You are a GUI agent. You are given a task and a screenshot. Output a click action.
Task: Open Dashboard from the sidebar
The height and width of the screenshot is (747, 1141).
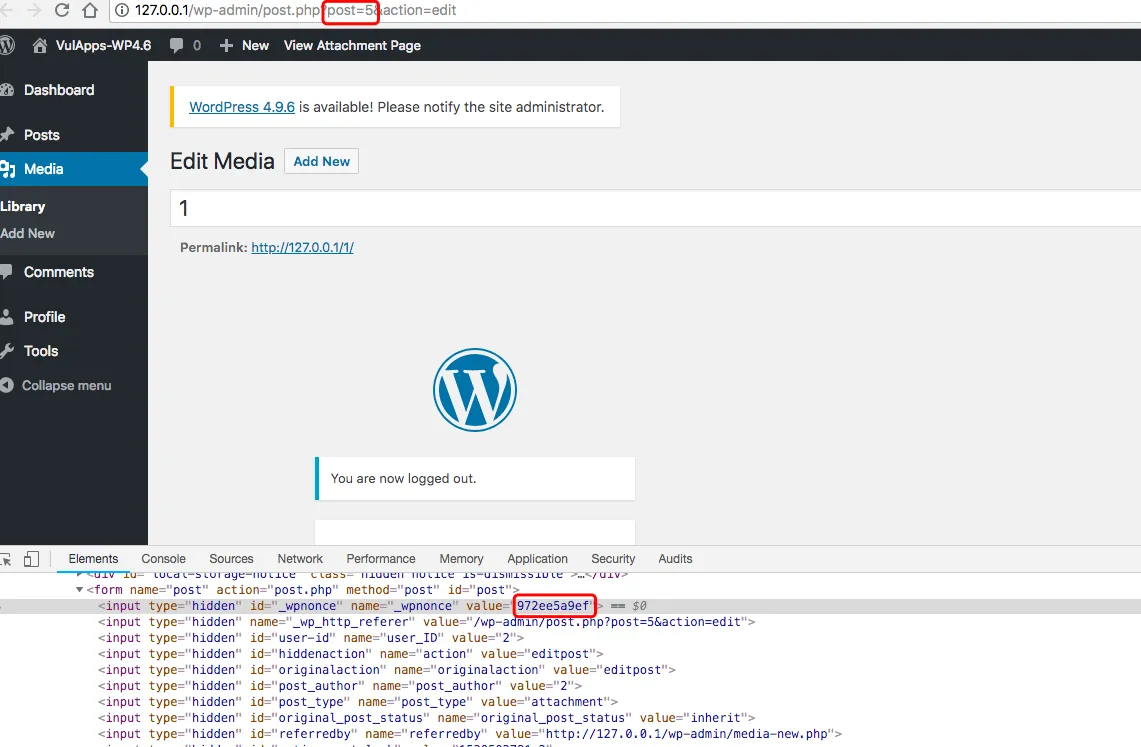pos(59,90)
